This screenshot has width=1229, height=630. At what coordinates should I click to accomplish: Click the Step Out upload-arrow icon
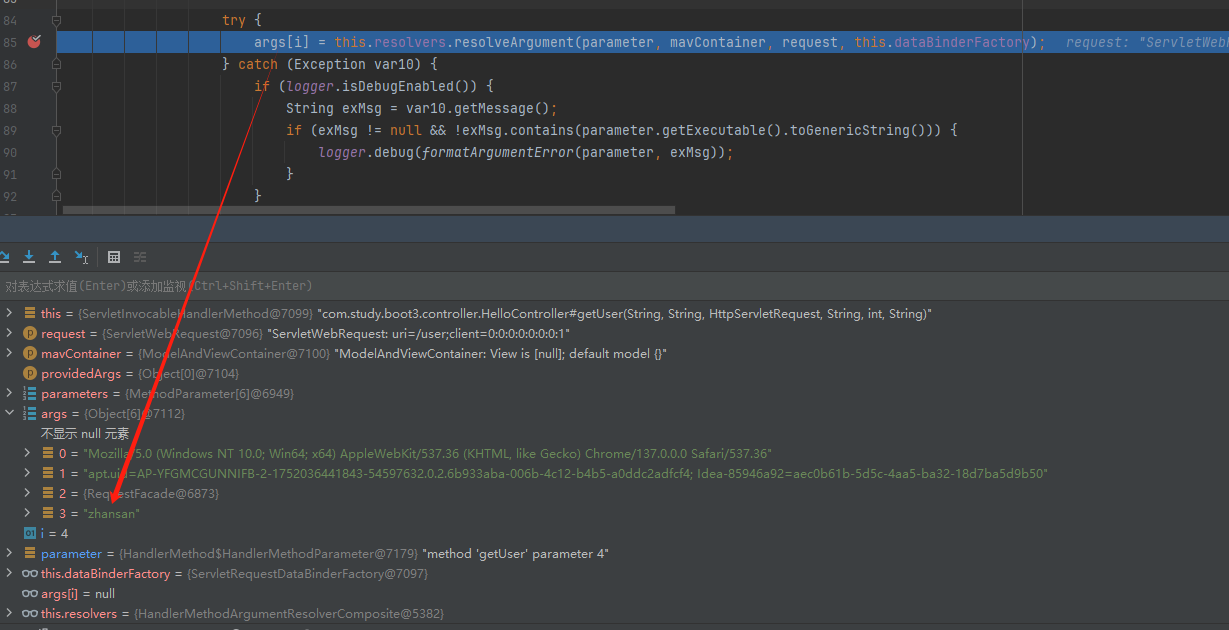55,257
